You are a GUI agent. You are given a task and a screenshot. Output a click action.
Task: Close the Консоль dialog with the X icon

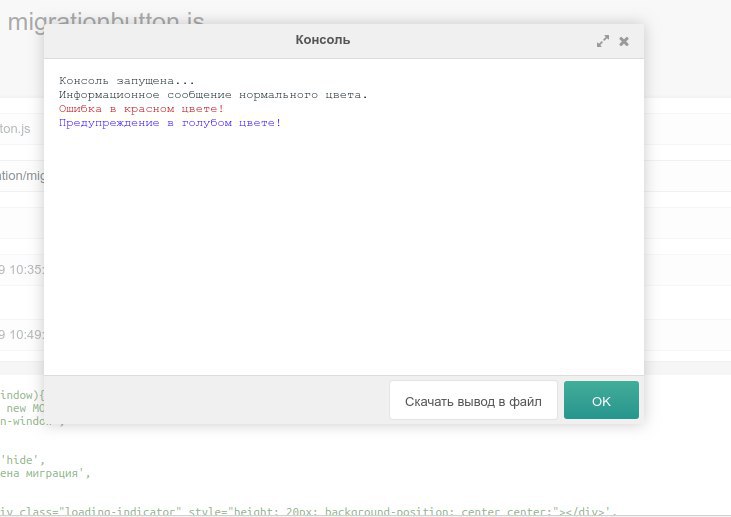pos(624,41)
